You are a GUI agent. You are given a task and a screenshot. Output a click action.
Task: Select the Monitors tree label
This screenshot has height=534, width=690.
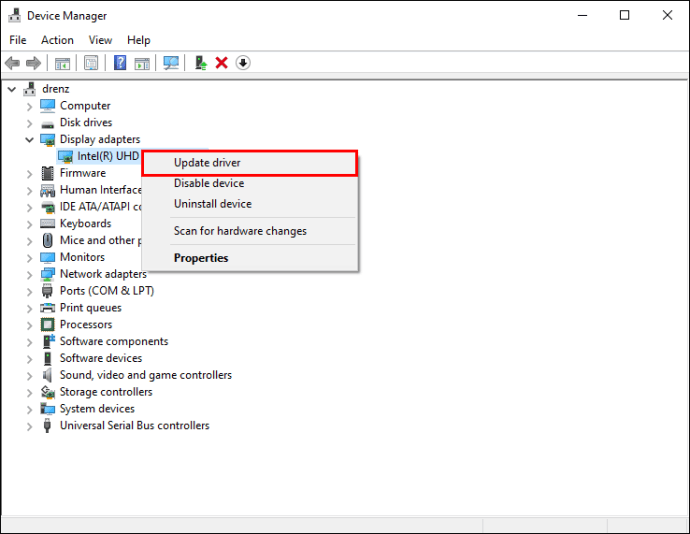[82, 257]
